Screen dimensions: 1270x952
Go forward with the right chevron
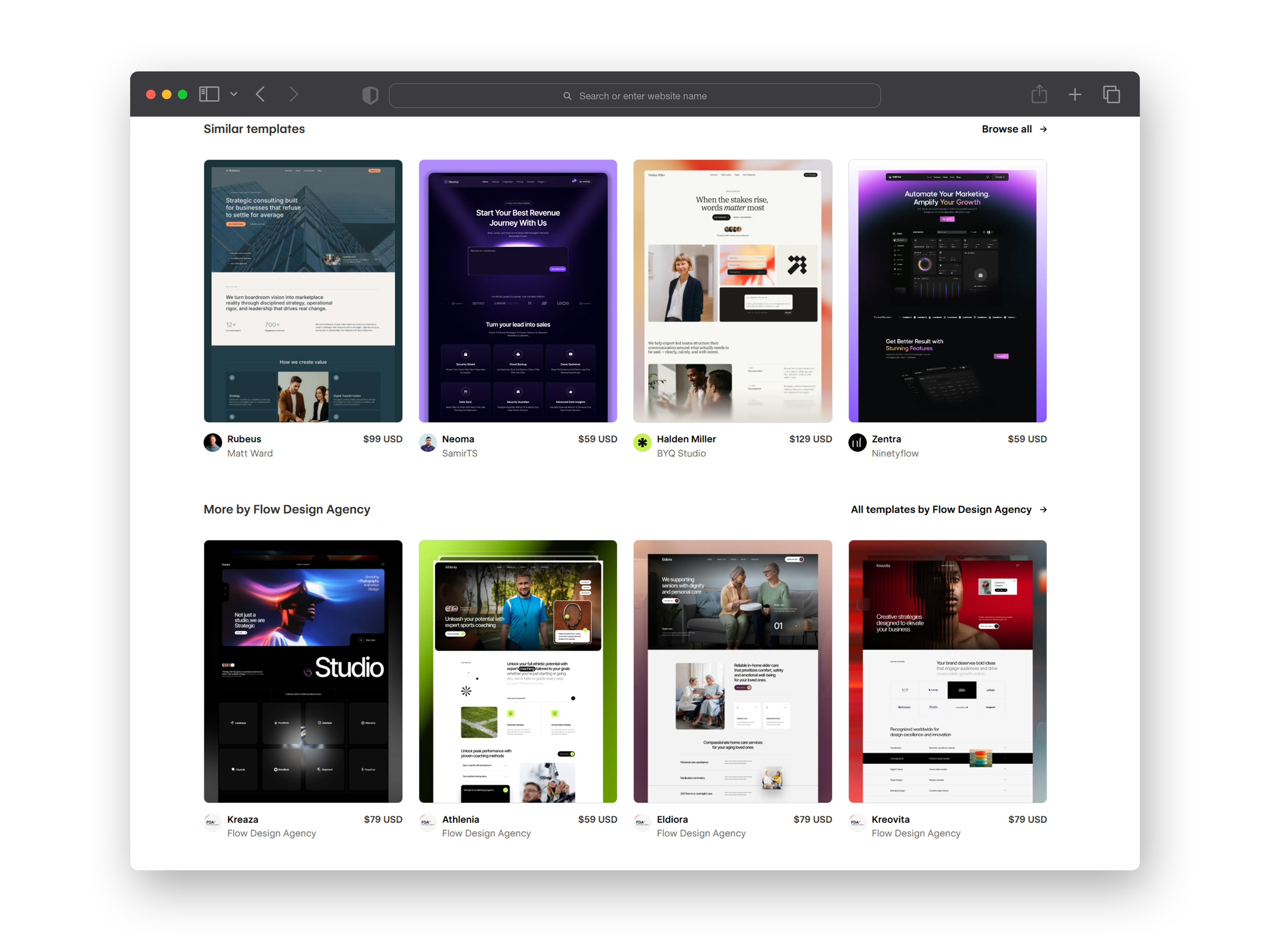click(293, 94)
